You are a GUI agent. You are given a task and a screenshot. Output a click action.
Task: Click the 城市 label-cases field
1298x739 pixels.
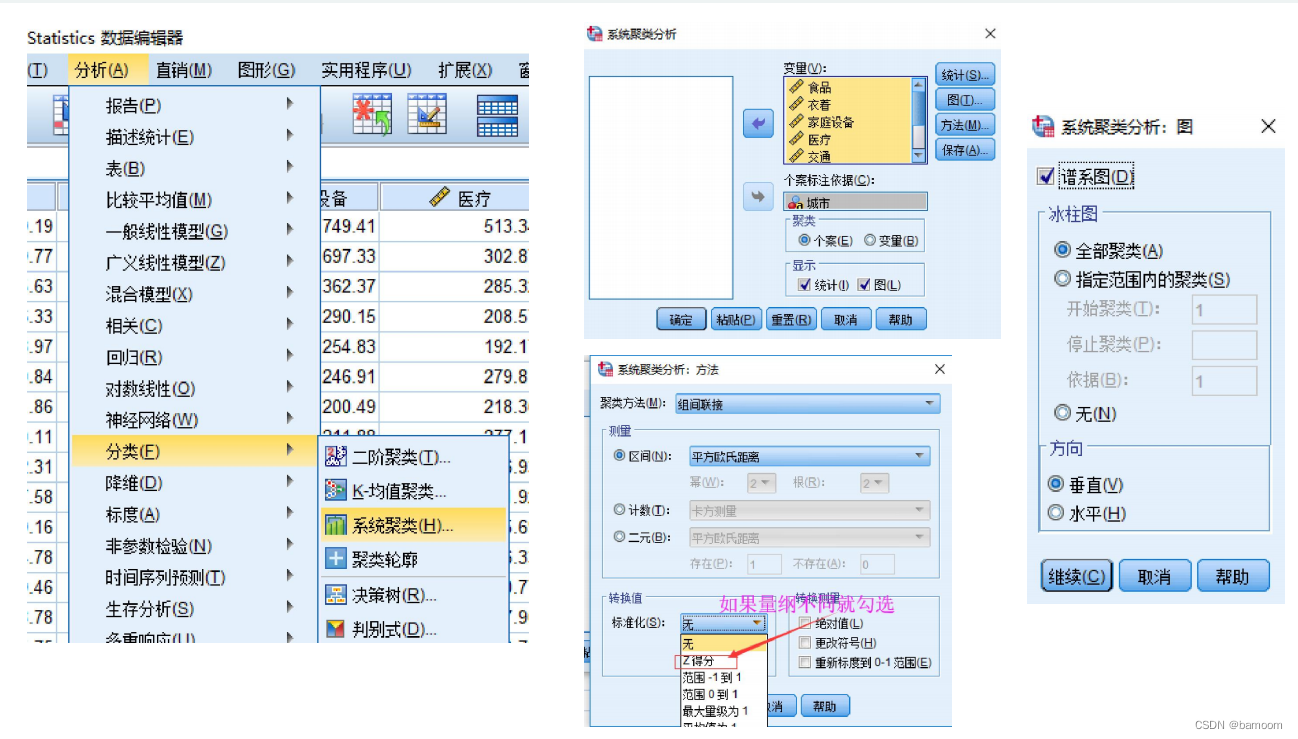[x=855, y=202]
